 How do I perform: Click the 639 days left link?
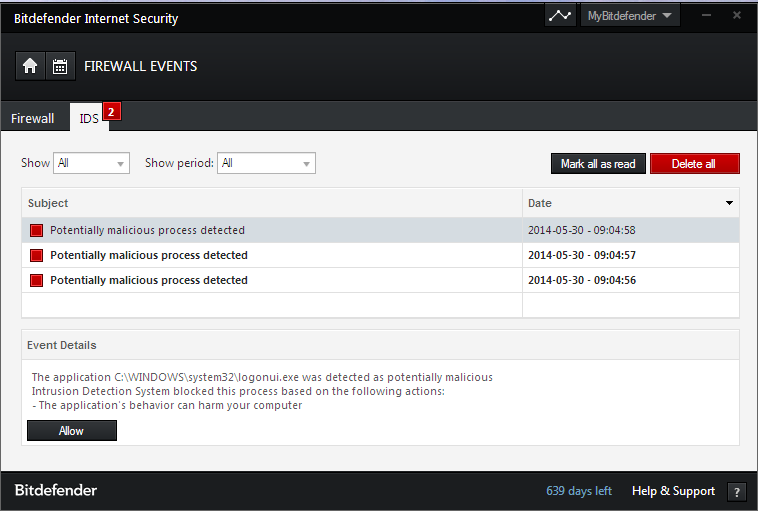tap(579, 491)
